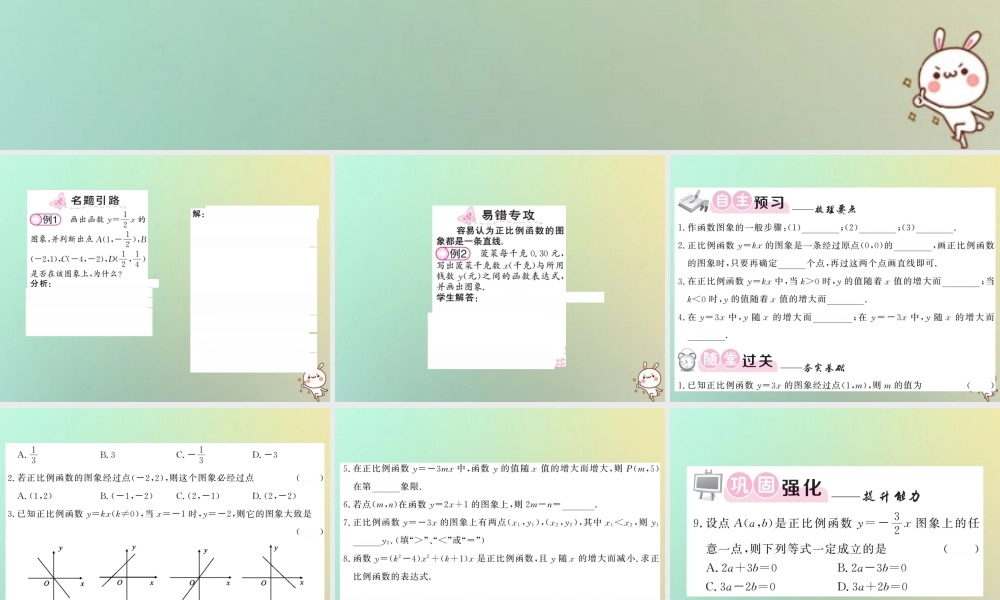The image size is (1000, 600).
Task: Select answer option C. 3a−2b=0
Action: [740, 586]
